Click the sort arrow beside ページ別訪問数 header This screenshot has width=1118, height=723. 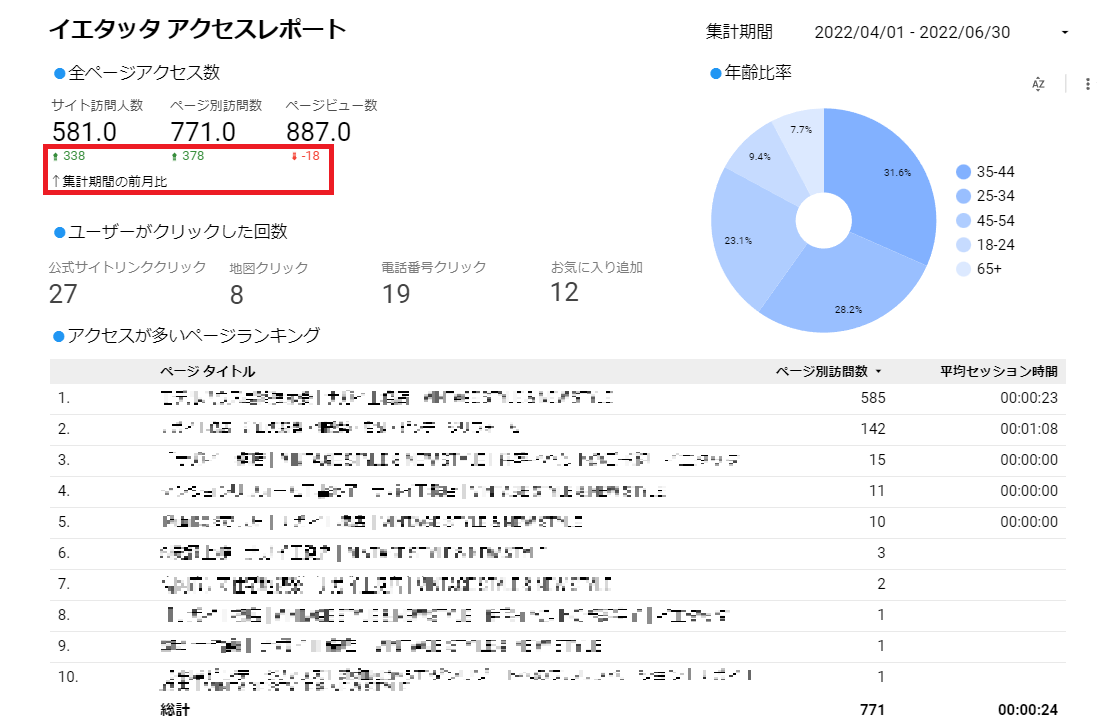[x=879, y=372]
